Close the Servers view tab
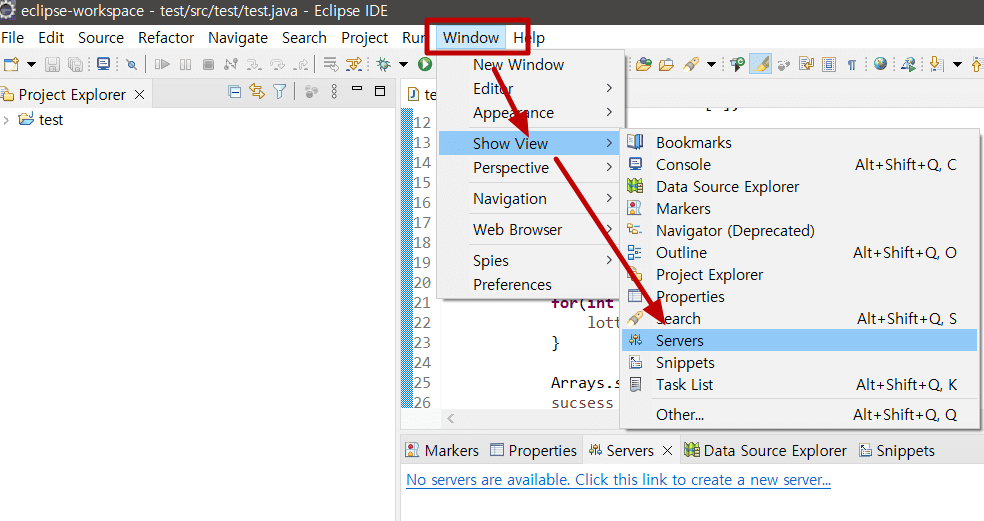The image size is (984, 521). click(x=668, y=451)
